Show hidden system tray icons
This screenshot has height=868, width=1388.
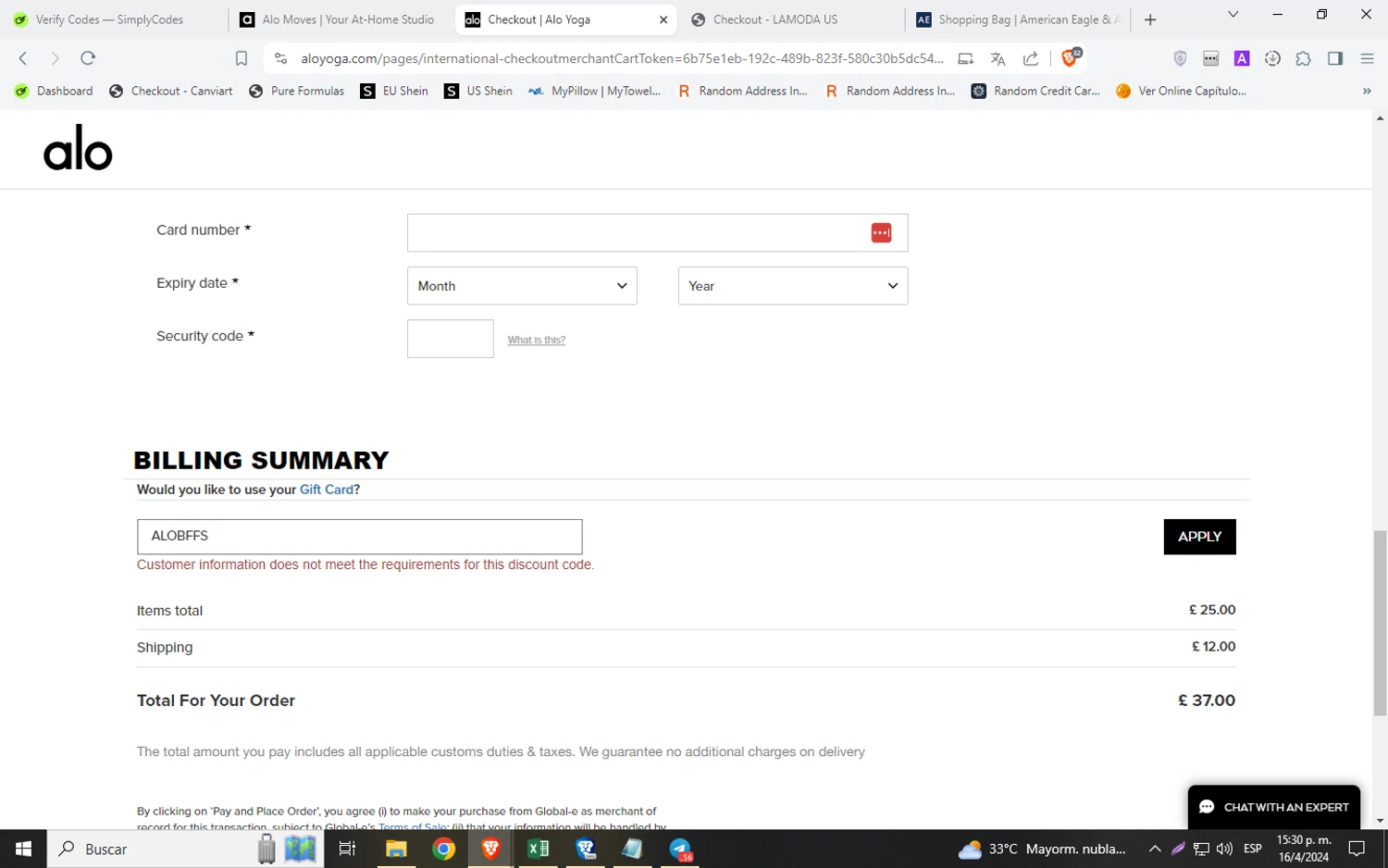[1155, 849]
